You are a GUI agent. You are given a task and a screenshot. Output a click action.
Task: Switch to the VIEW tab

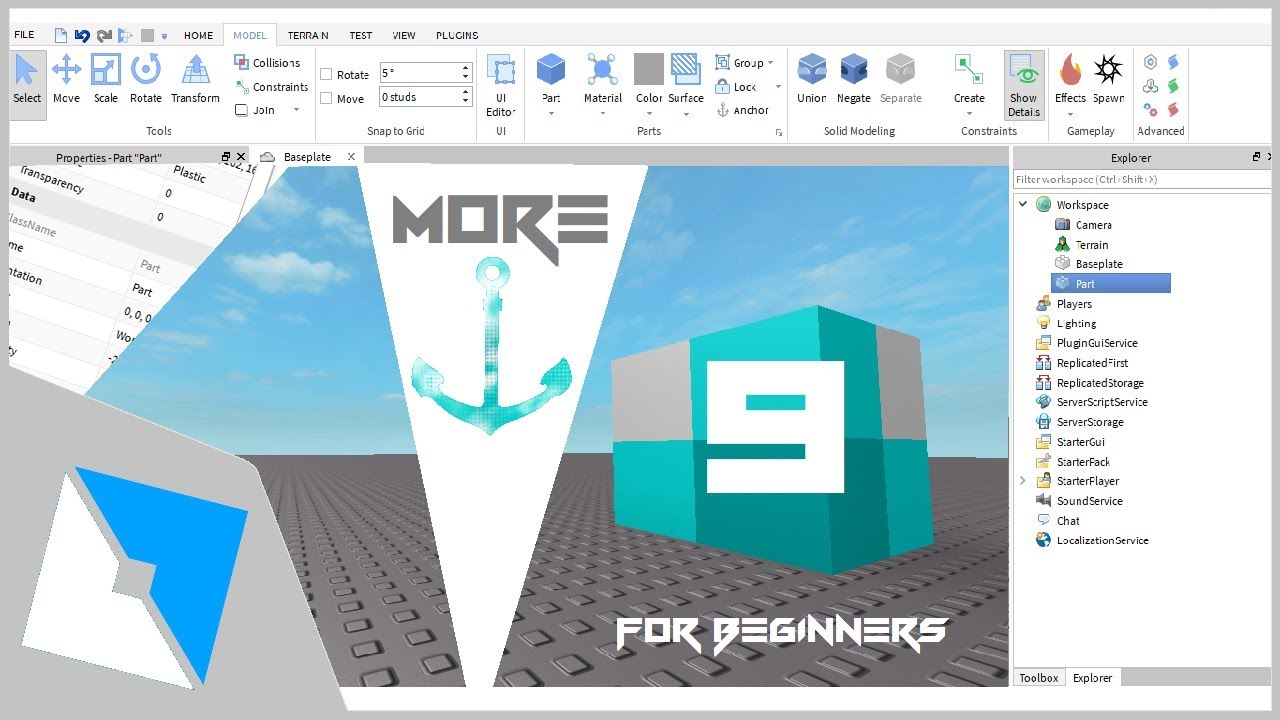(x=404, y=35)
